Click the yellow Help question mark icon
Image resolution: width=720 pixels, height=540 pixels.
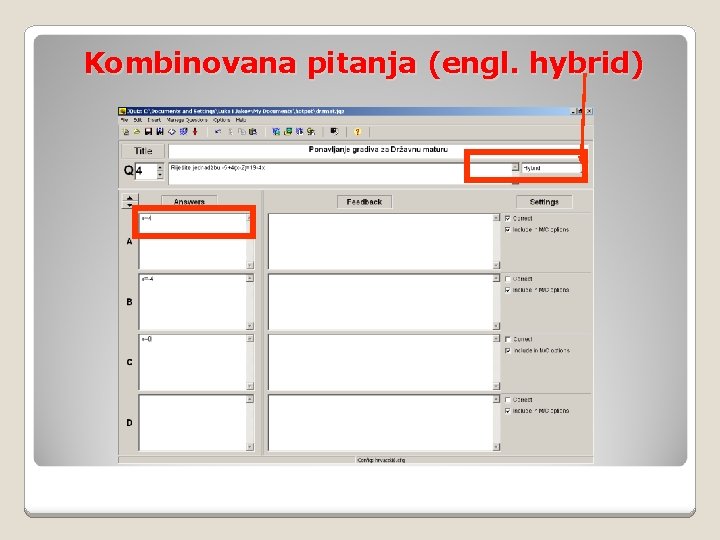click(x=357, y=132)
